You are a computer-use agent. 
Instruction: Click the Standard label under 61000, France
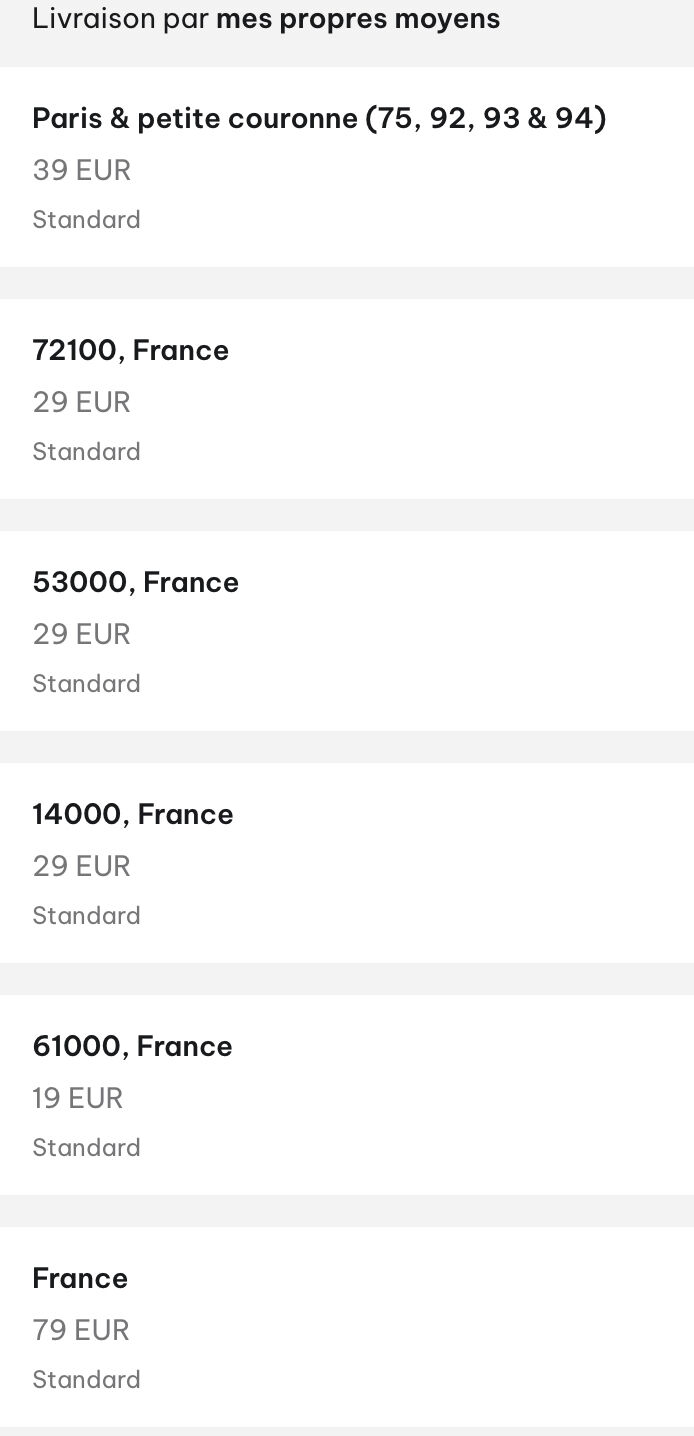click(87, 1147)
